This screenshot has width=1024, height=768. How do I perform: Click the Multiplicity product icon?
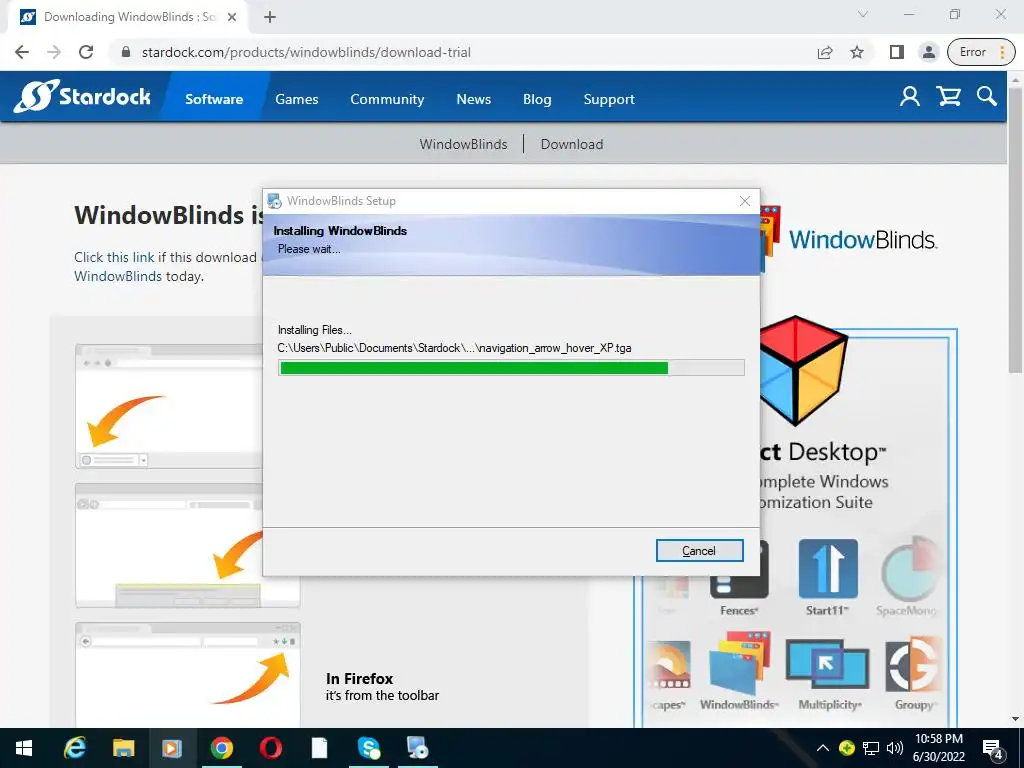point(827,665)
